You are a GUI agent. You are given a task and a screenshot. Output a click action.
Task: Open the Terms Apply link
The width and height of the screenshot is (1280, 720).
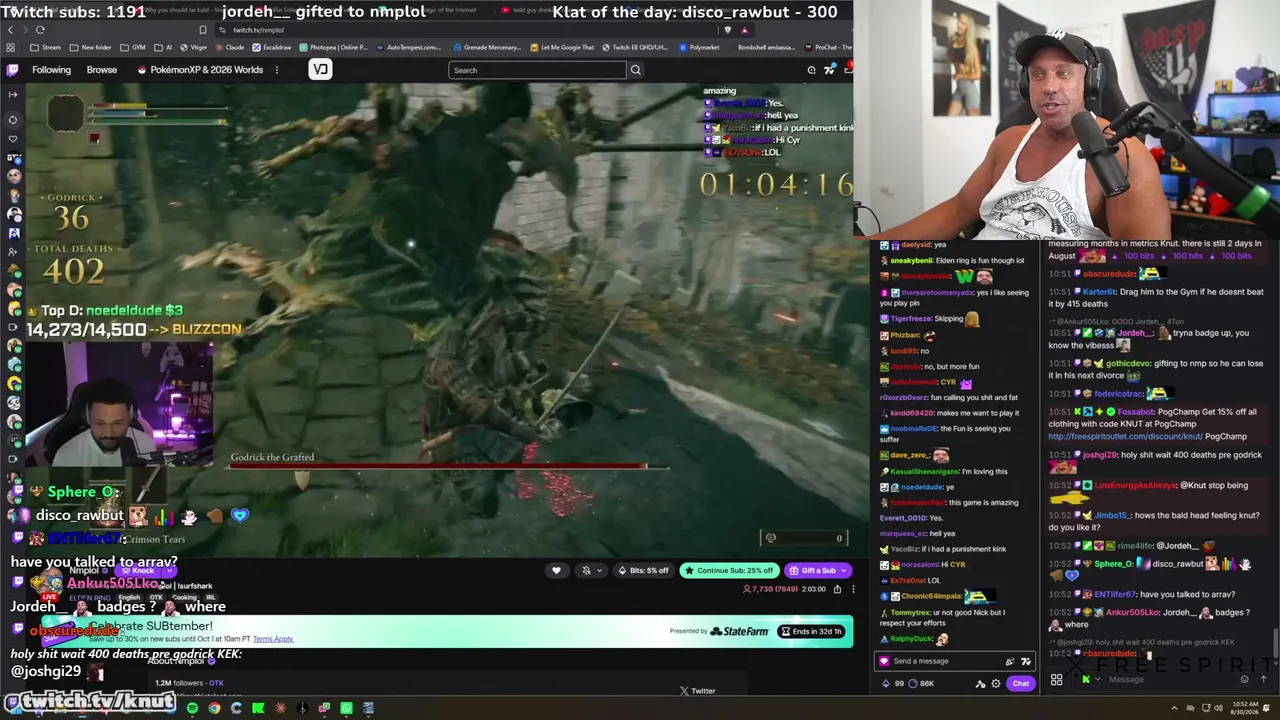273,639
